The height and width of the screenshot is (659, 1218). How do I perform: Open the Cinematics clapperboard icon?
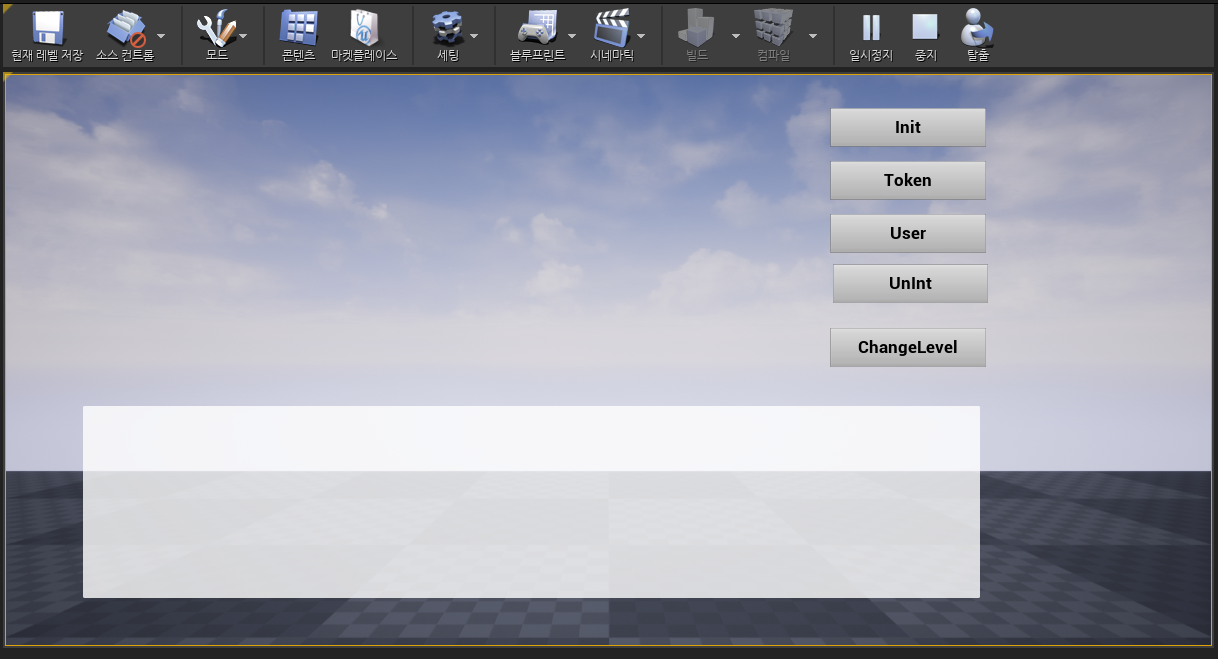611,36
